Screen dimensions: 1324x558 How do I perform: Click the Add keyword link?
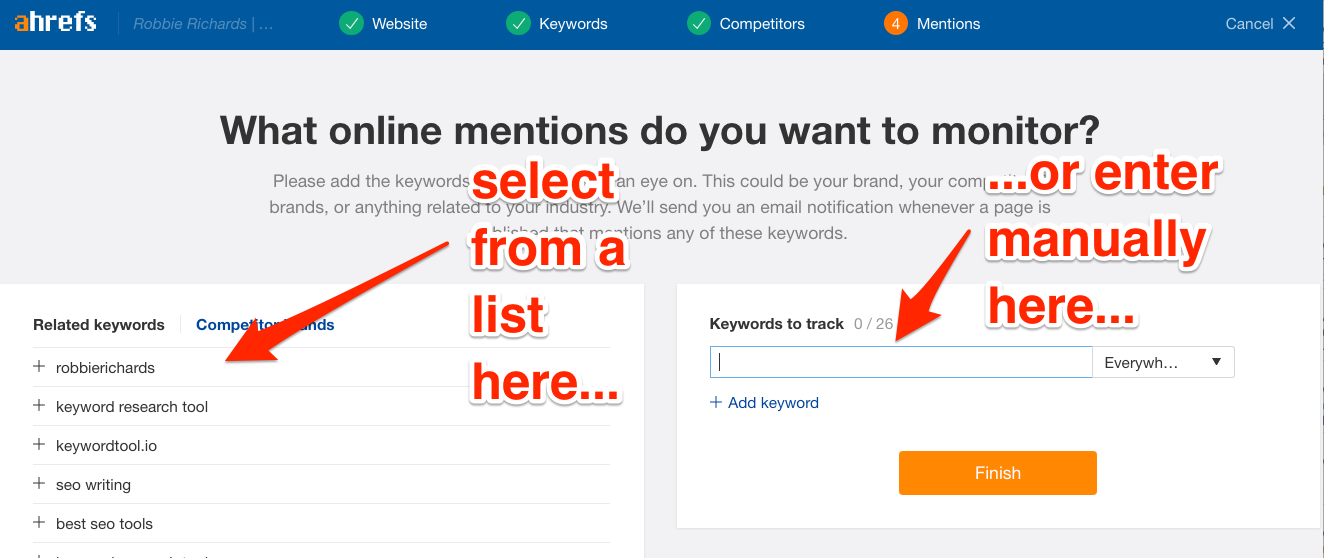pos(765,403)
